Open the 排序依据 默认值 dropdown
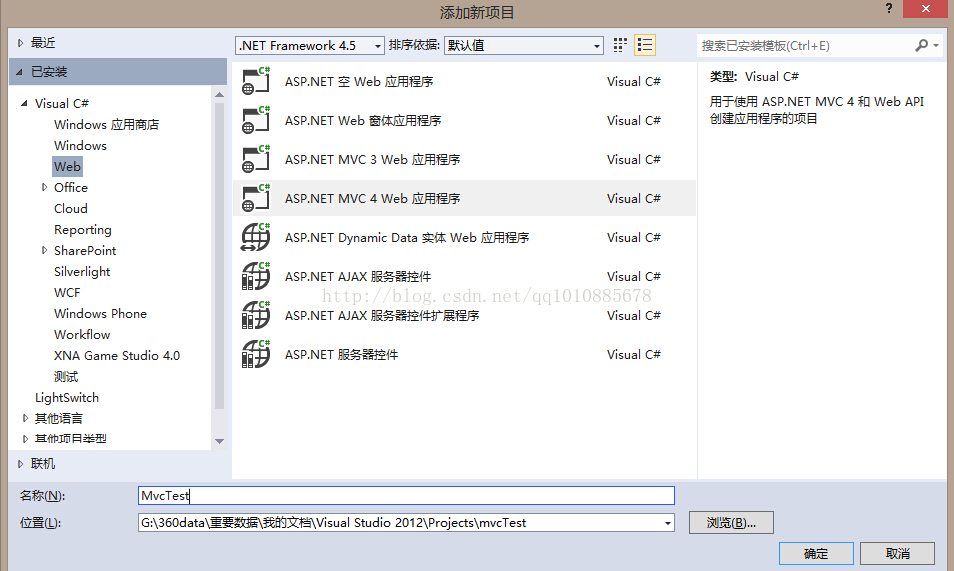954x571 pixels. click(x=524, y=46)
